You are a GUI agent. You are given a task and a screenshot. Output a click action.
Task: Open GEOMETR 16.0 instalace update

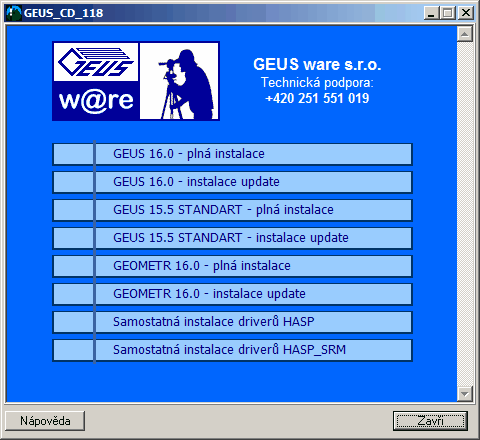click(232, 294)
